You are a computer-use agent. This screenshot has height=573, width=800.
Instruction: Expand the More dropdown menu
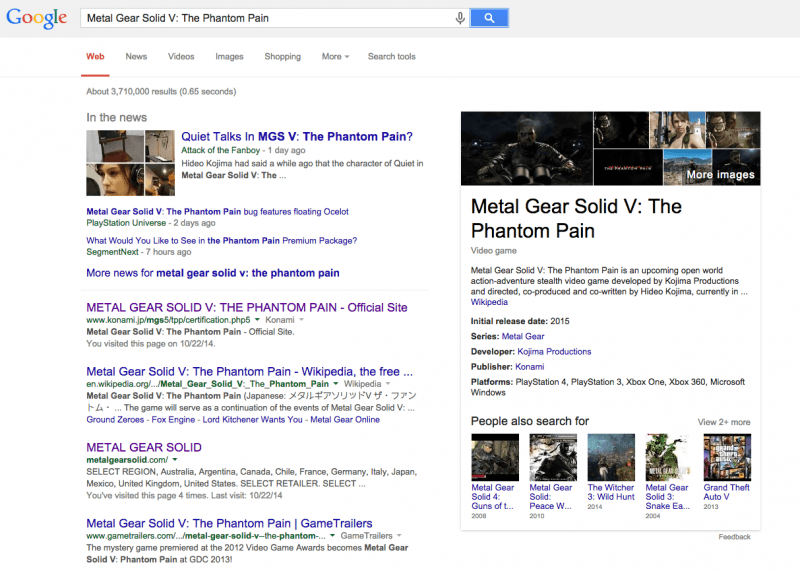[x=335, y=57]
